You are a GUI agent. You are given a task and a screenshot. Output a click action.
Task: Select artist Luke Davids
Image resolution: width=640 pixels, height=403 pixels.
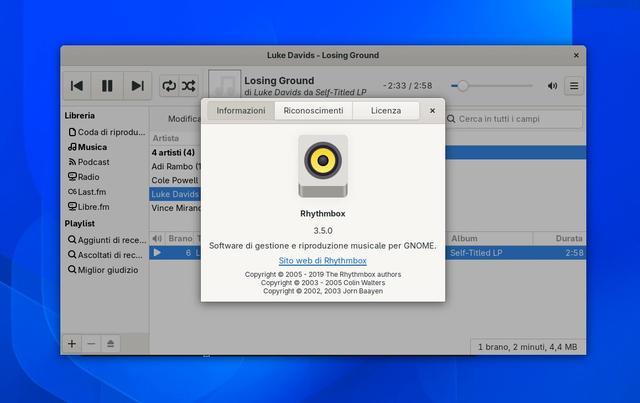(176, 194)
